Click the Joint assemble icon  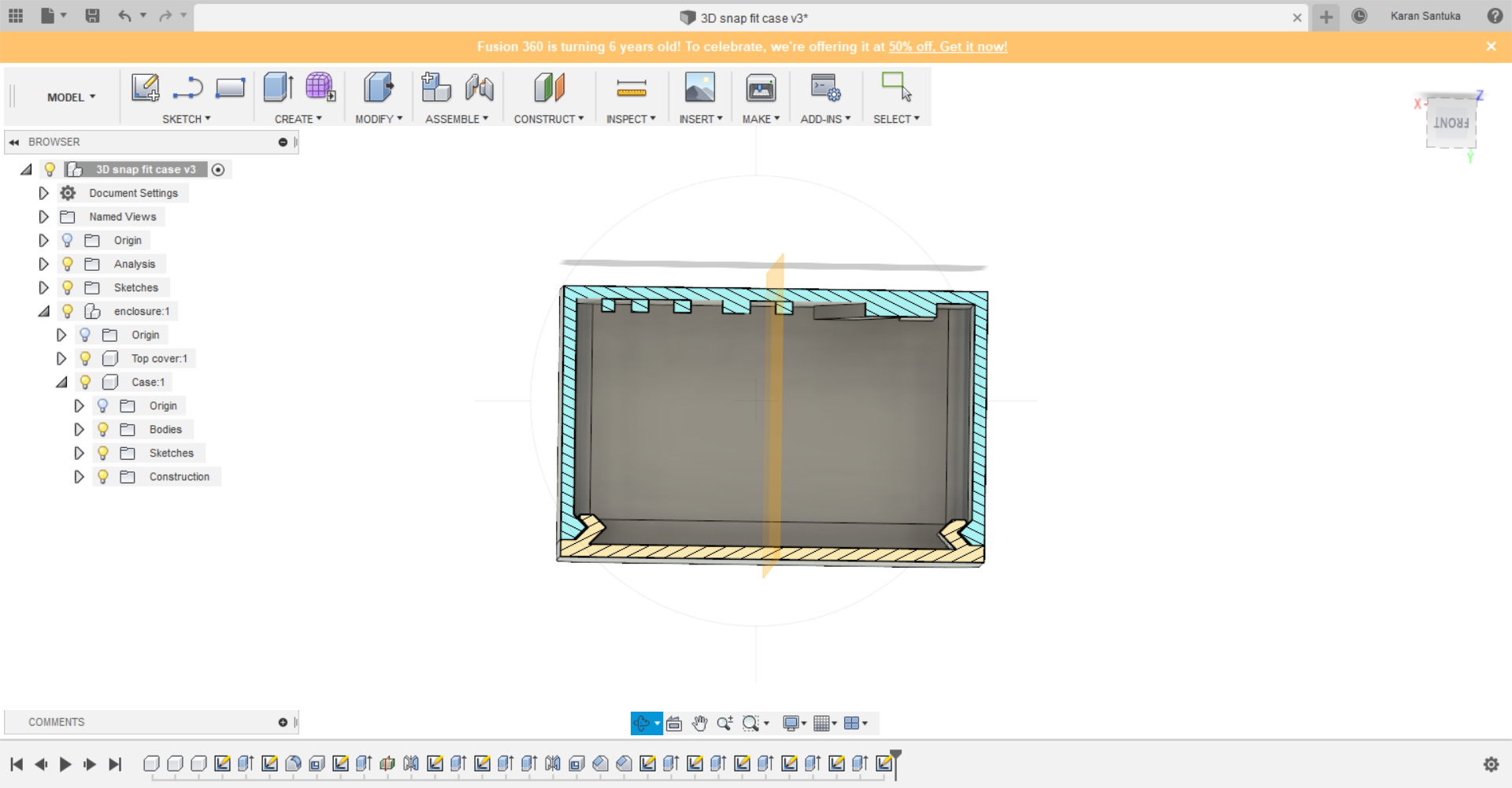point(479,87)
